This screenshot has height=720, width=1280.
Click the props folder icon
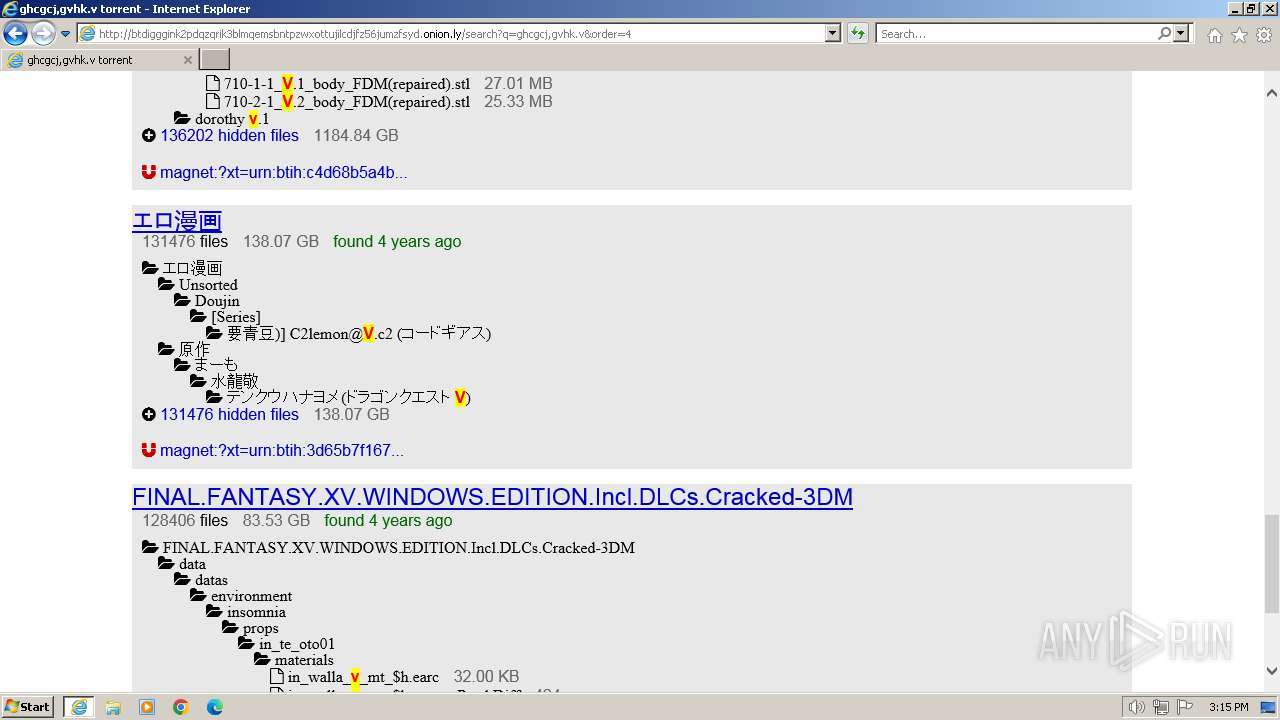[x=230, y=627]
